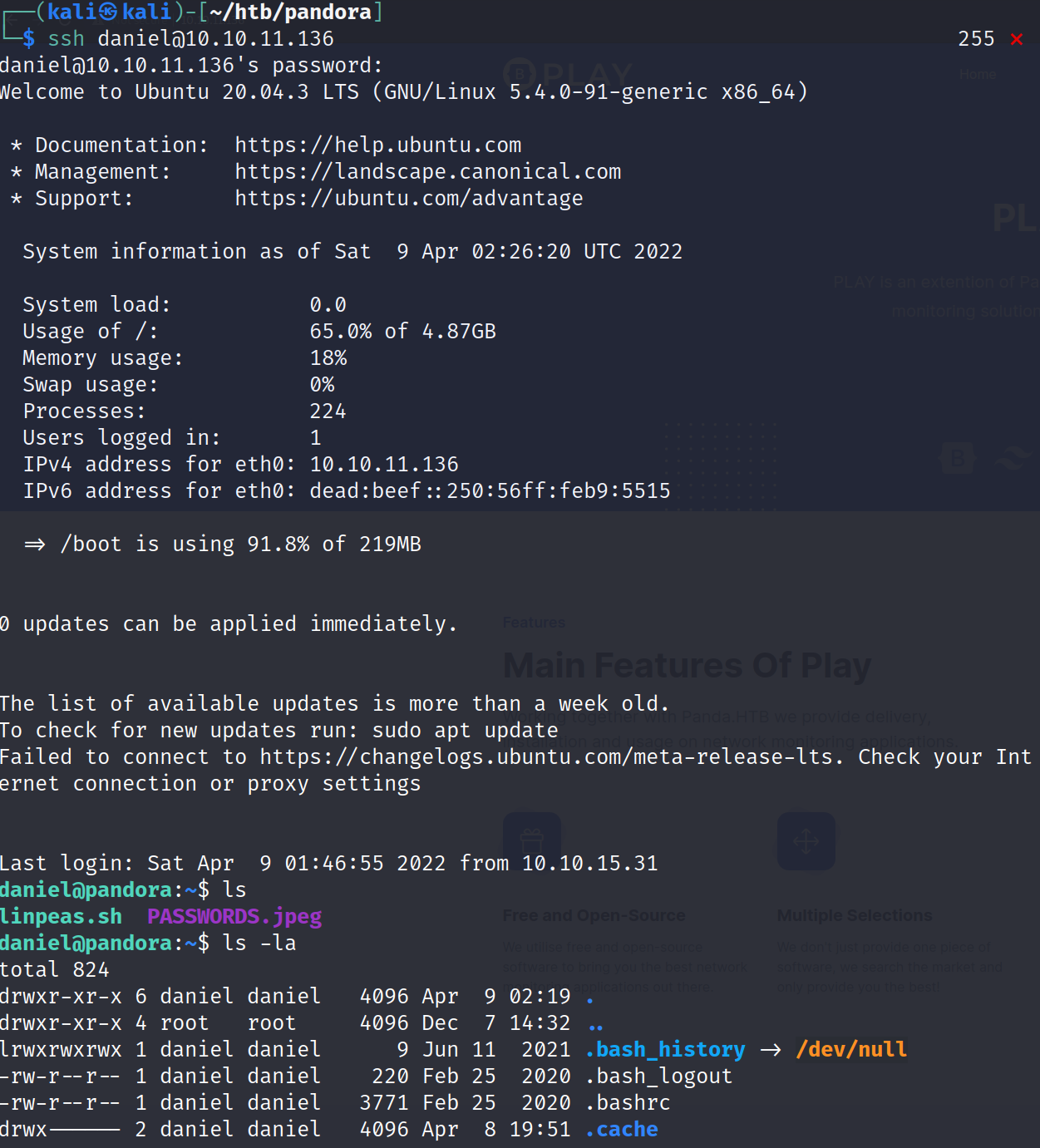Screen dimensions: 1040x1148
Task: Select the IPv4 address 10.10.11.136 value
Action: click(384, 465)
